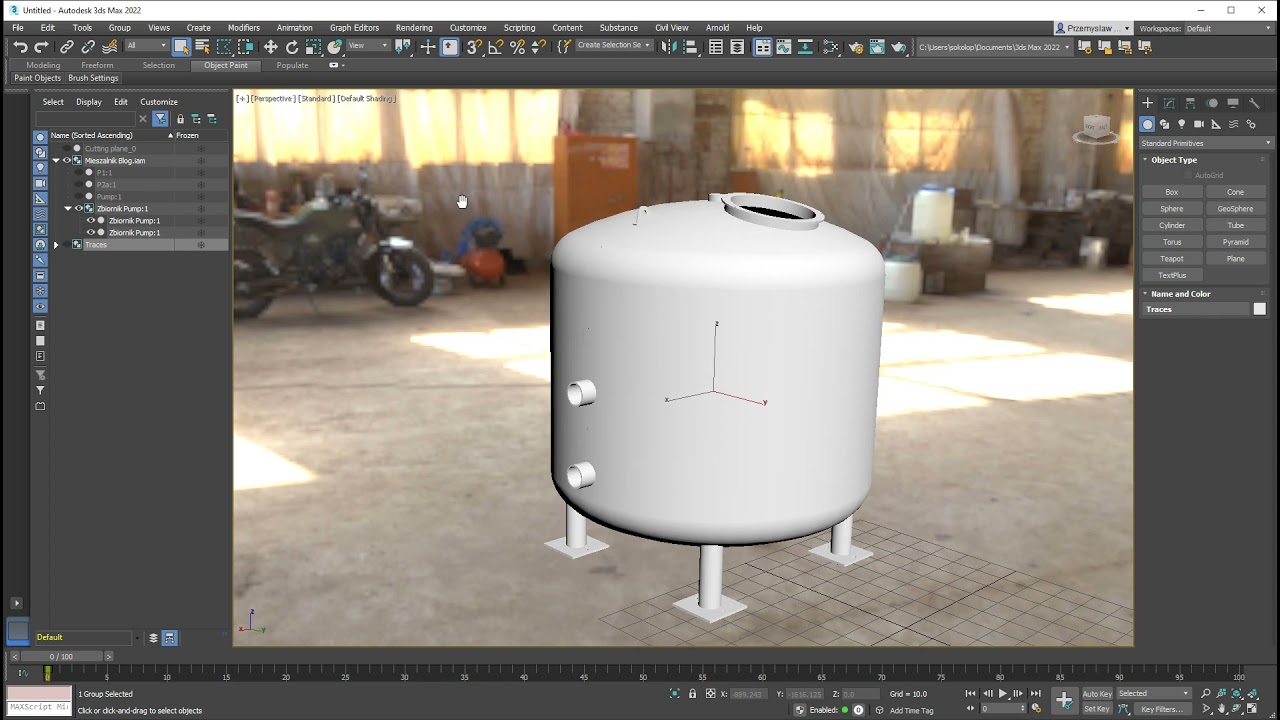Open the Workspaces Default dropdown
This screenshot has height=720, width=1280.
coord(1229,29)
